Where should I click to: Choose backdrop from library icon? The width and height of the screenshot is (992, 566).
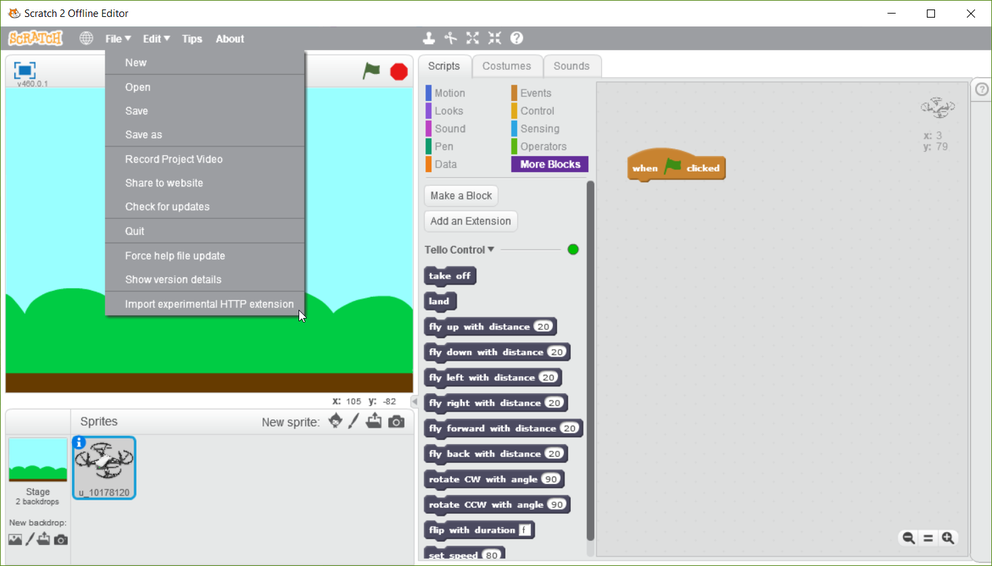[x=15, y=539]
